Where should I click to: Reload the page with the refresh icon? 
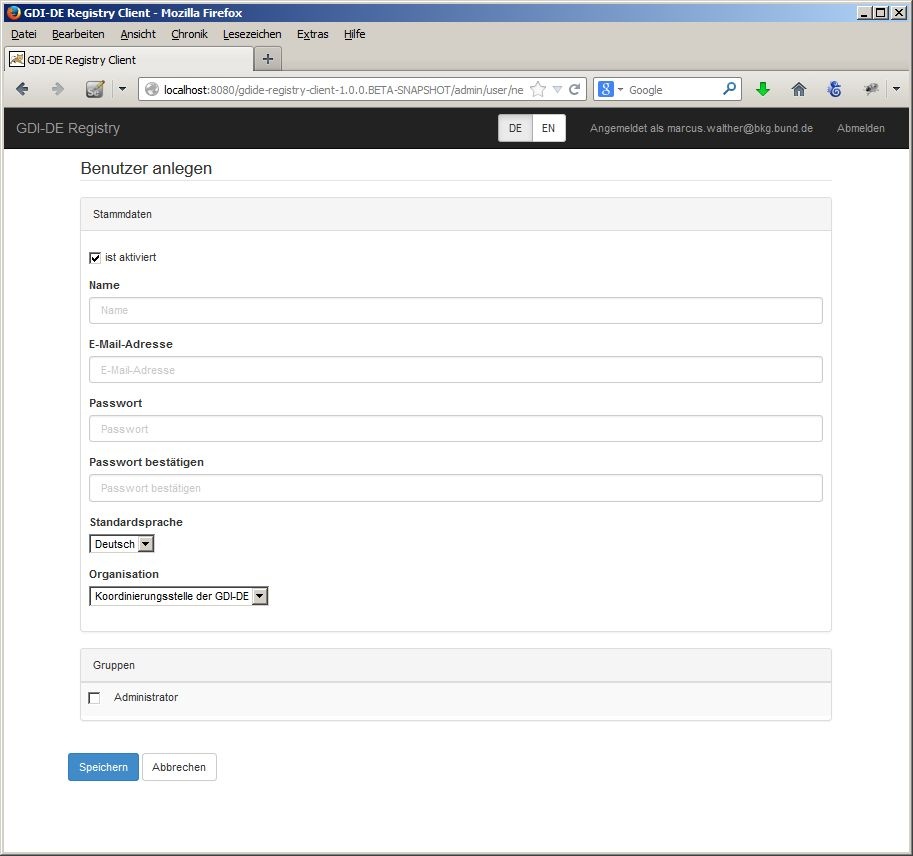[575, 89]
